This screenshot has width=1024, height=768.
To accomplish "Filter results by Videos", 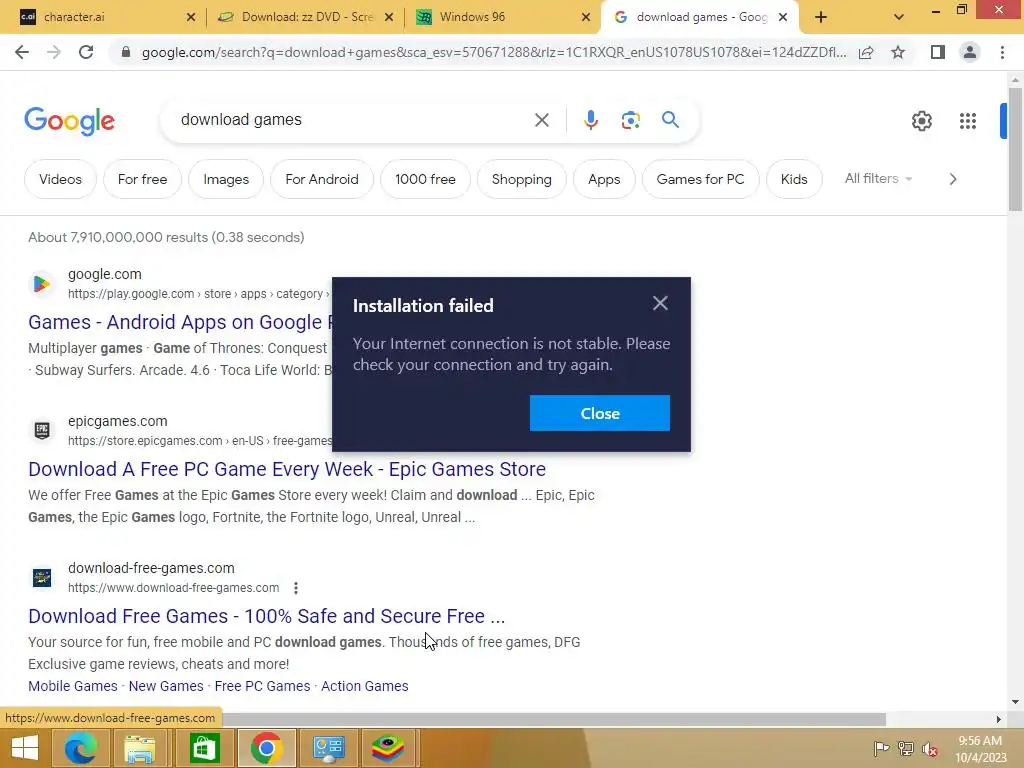I will coord(60,179).
